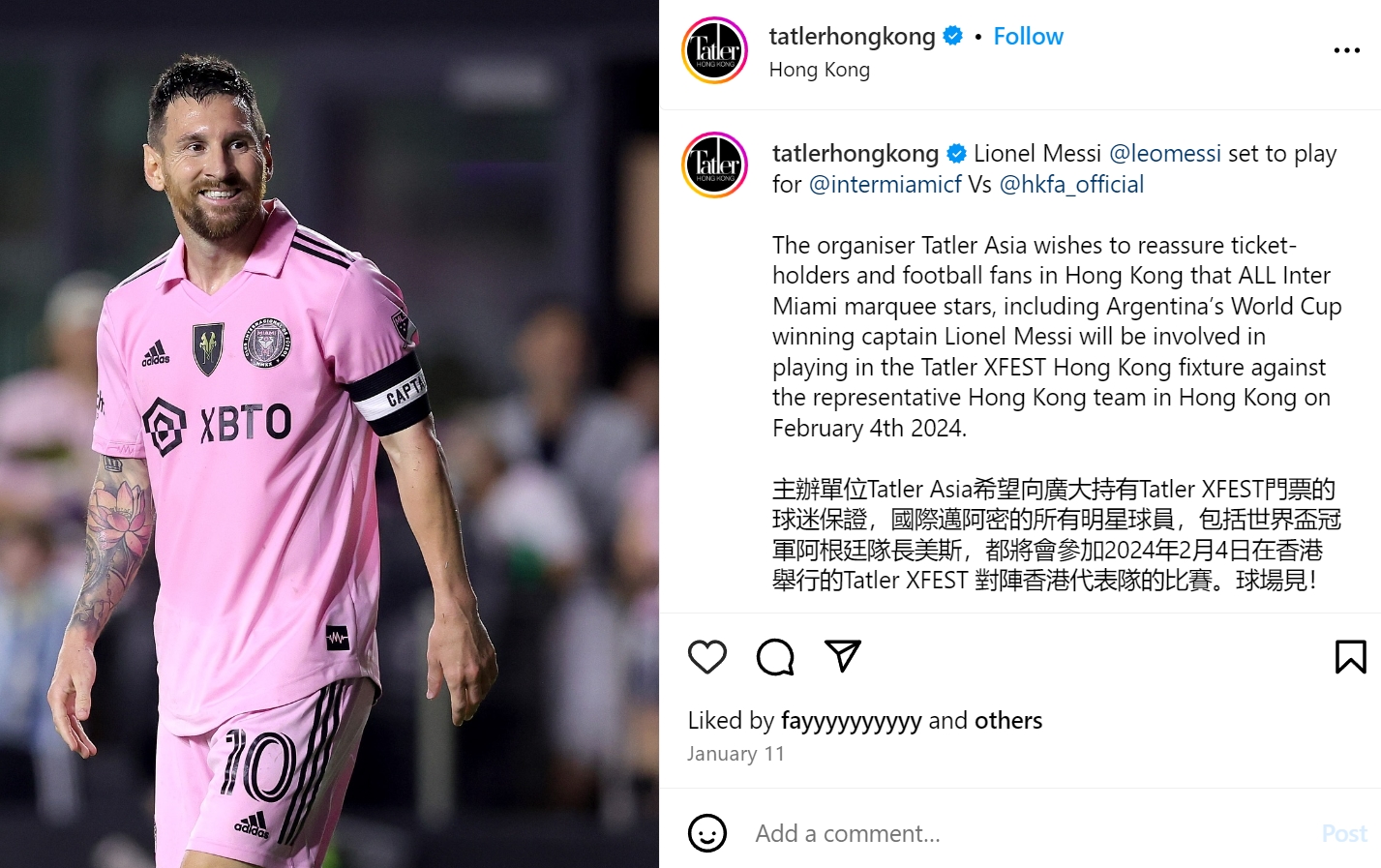Screen dimensions: 1381x868
Task: Open comments via speech bubble icon
Action: pos(775,657)
